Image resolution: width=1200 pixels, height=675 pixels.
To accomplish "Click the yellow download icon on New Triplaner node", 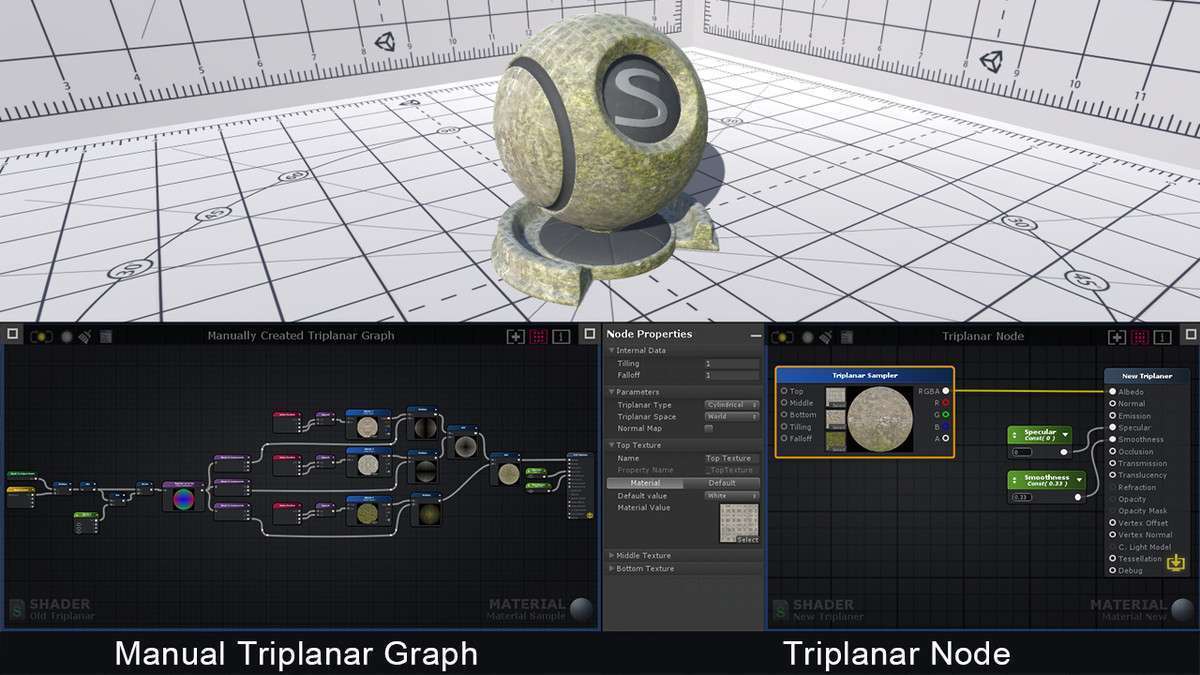I will 1175,563.
